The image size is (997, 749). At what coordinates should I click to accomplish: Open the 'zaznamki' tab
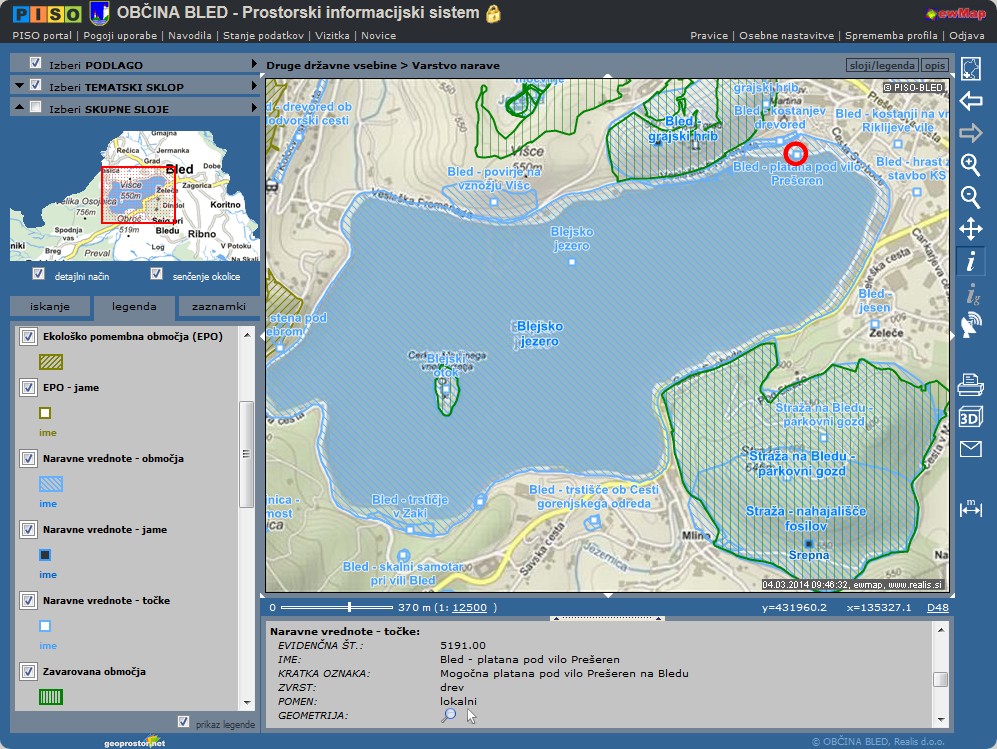[220, 307]
